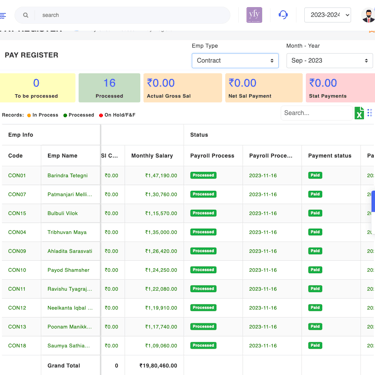This screenshot has height=375, width=375.
Task: Click the Paid badge in CON04 row
Action: coord(315,232)
